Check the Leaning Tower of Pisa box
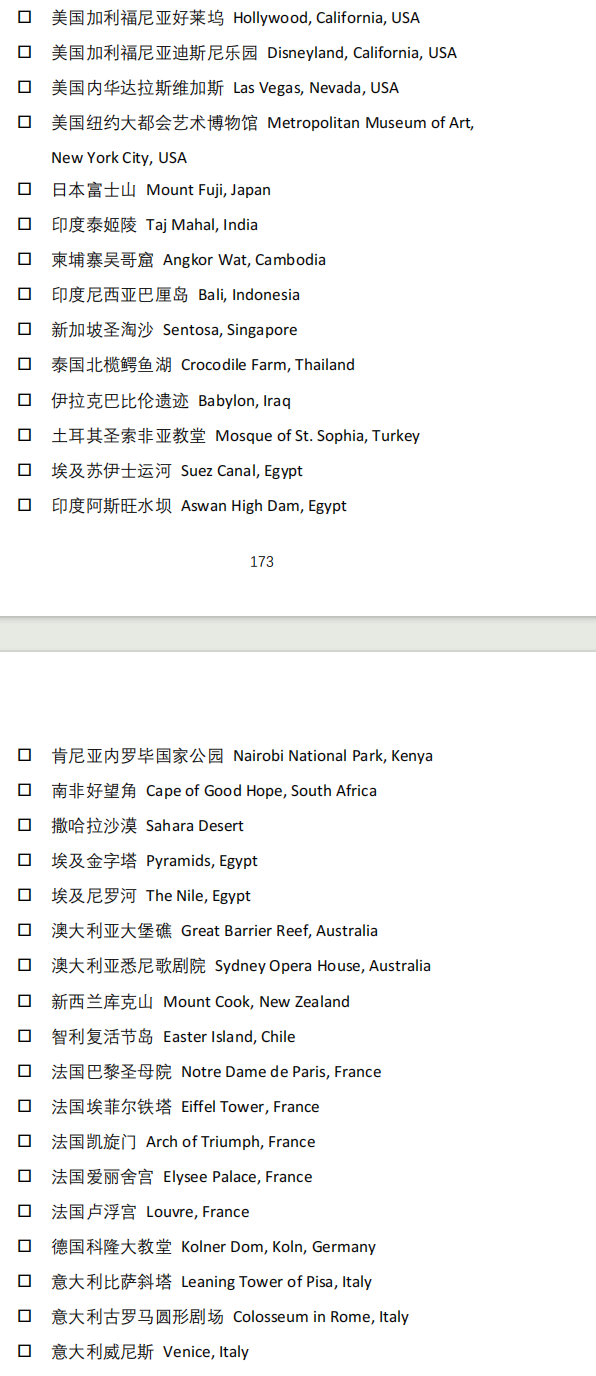This screenshot has width=596, height=1376. (24, 1281)
